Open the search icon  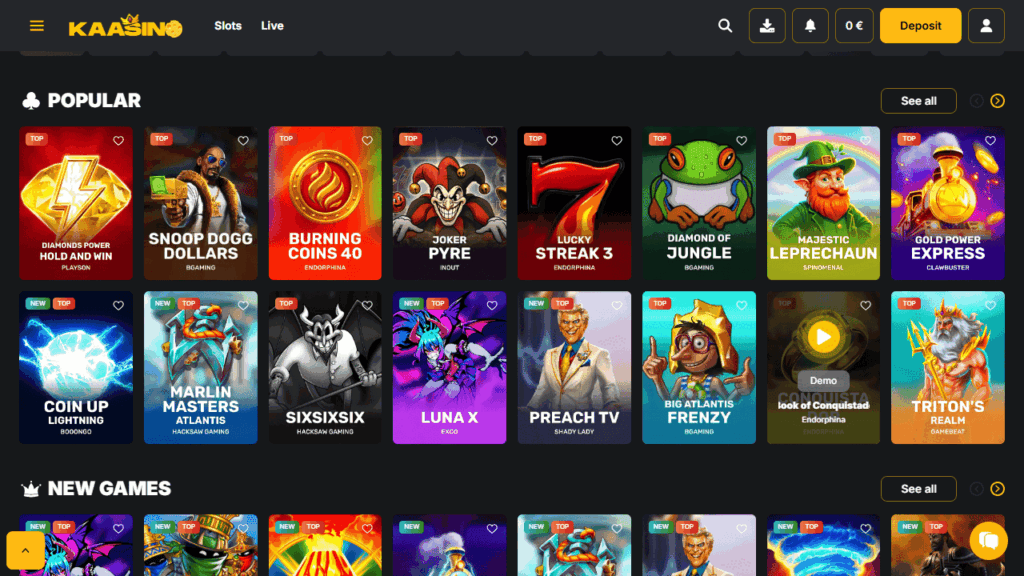(x=725, y=25)
